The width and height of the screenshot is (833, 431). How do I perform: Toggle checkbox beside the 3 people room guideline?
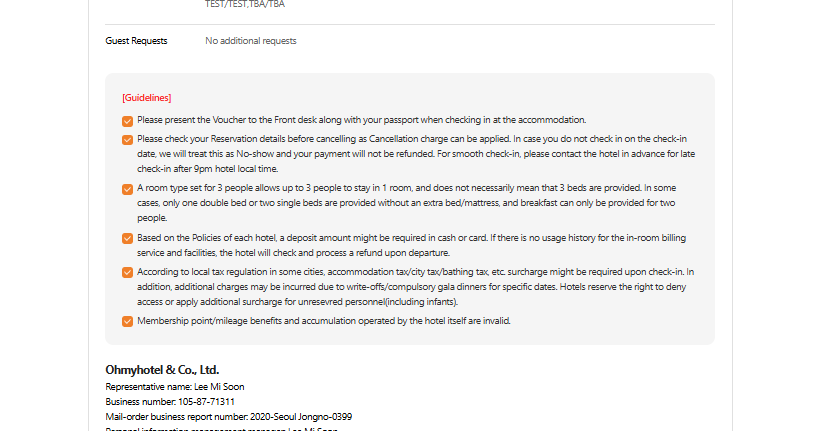[x=127, y=188]
